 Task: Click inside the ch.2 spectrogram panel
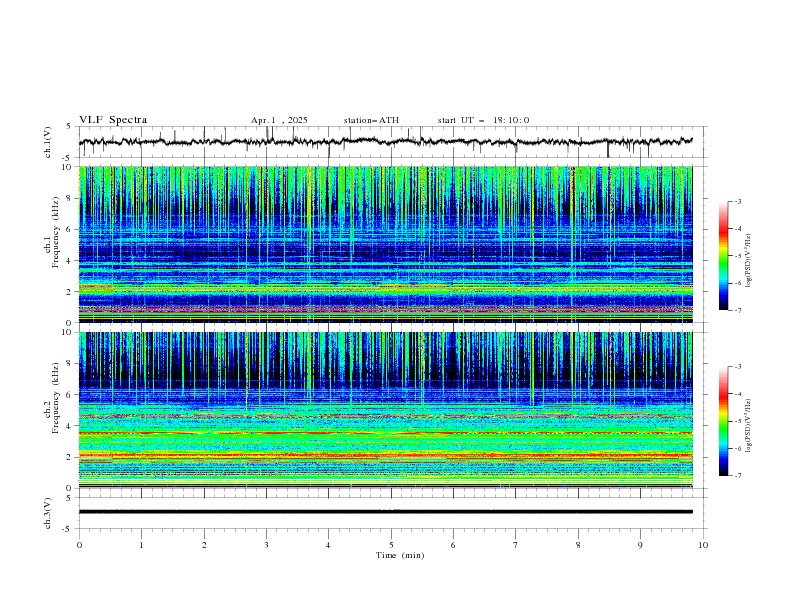click(x=385, y=410)
